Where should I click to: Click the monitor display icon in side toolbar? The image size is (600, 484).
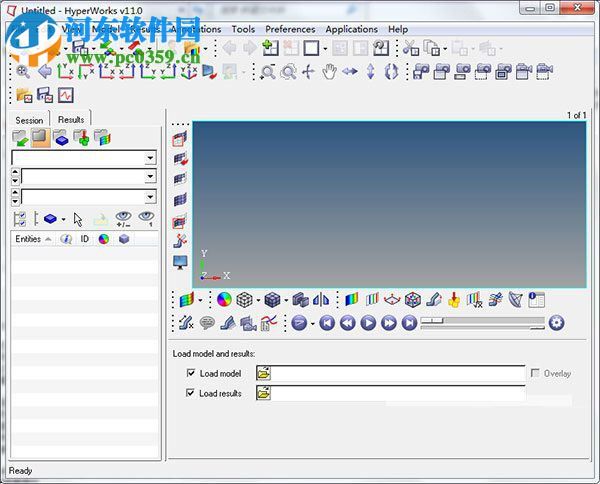coord(180,262)
